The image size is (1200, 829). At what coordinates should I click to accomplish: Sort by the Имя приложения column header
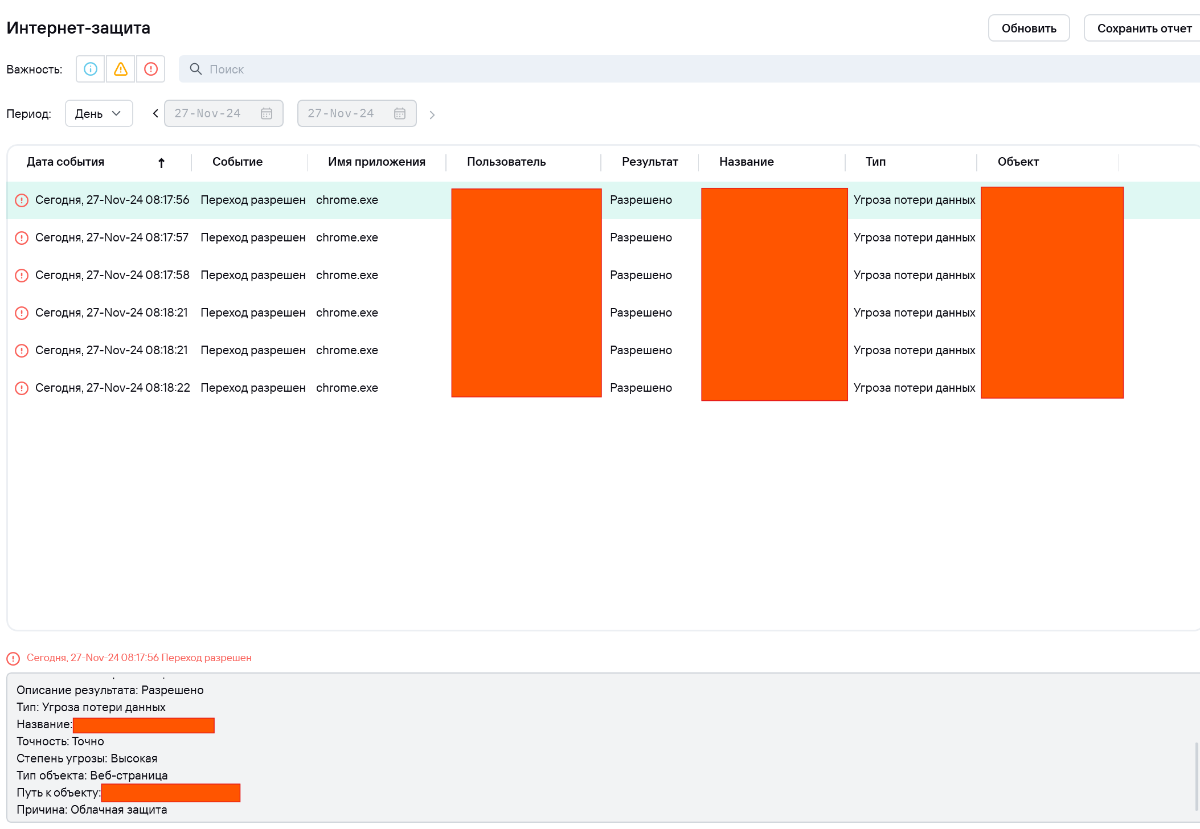click(x=377, y=162)
